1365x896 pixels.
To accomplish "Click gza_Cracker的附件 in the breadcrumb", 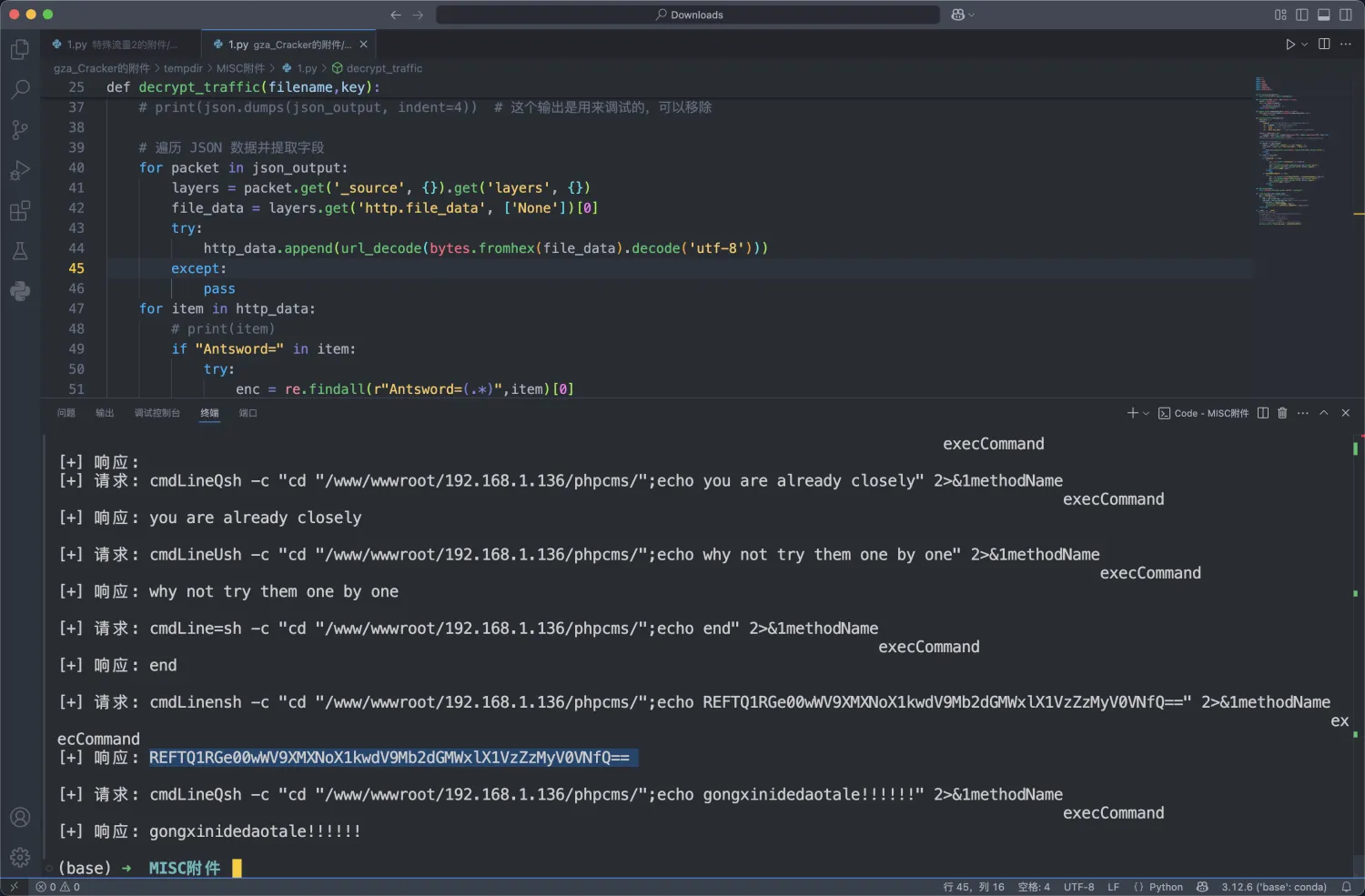I will click(102, 68).
